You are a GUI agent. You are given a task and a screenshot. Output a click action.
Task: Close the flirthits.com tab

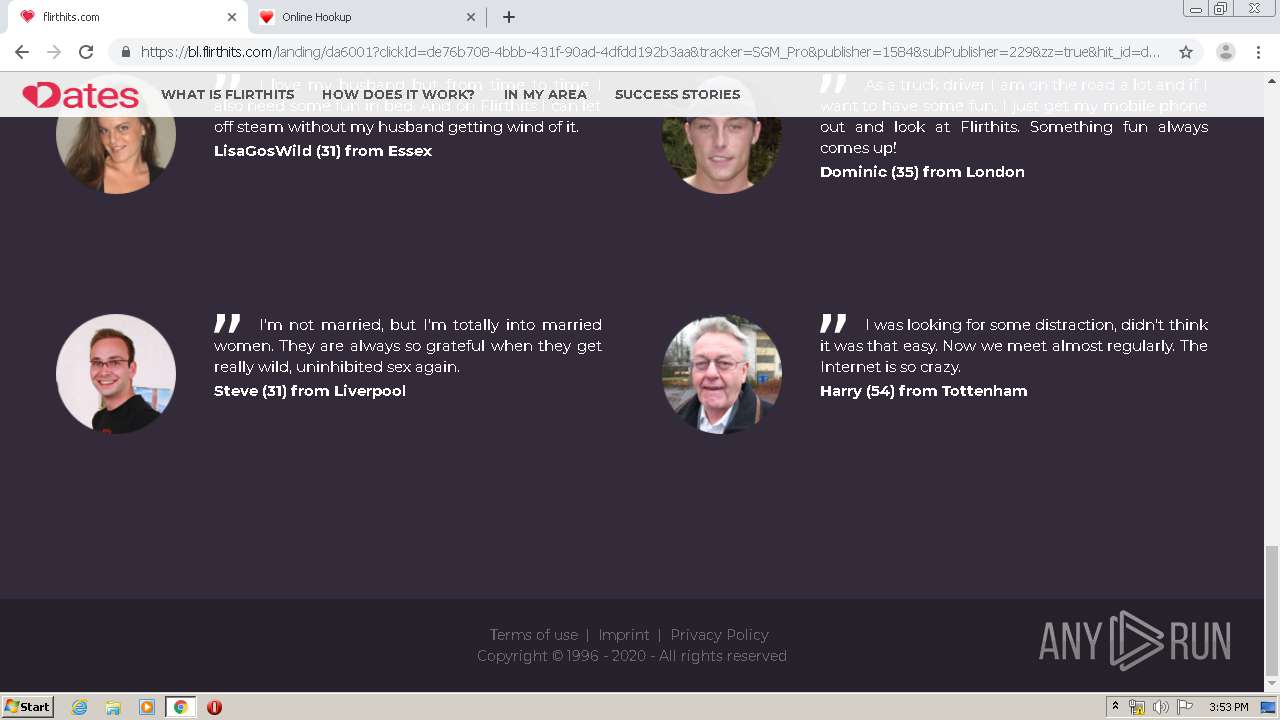pyautogui.click(x=232, y=17)
